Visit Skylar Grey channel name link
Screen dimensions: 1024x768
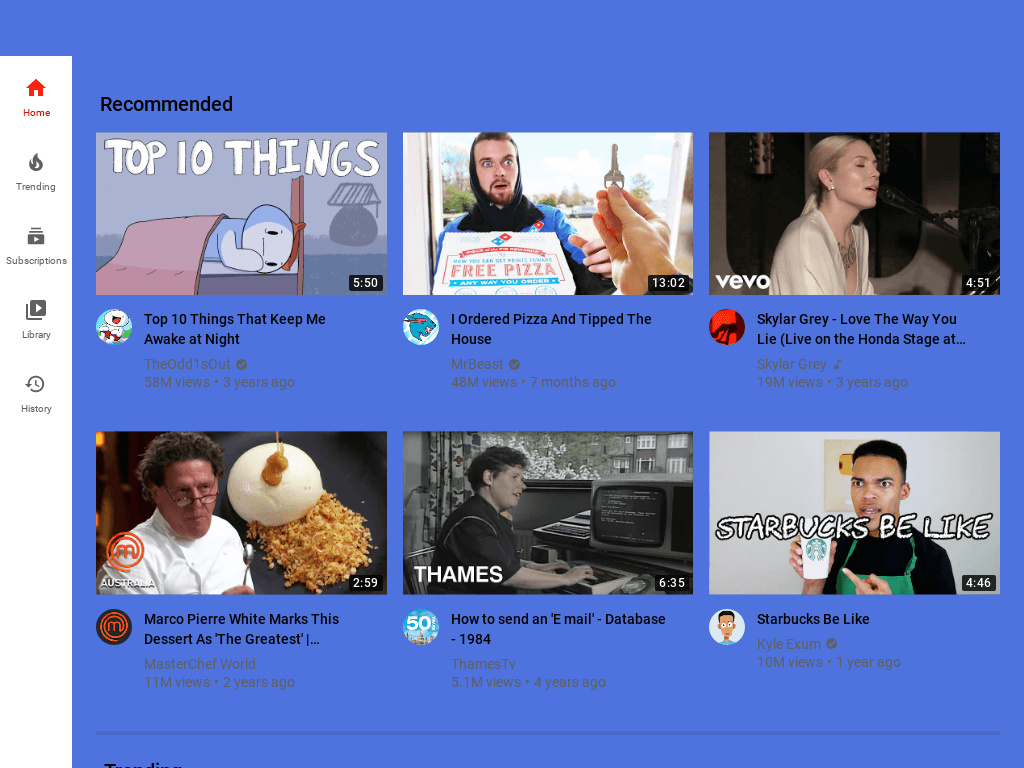pyautogui.click(x=792, y=364)
